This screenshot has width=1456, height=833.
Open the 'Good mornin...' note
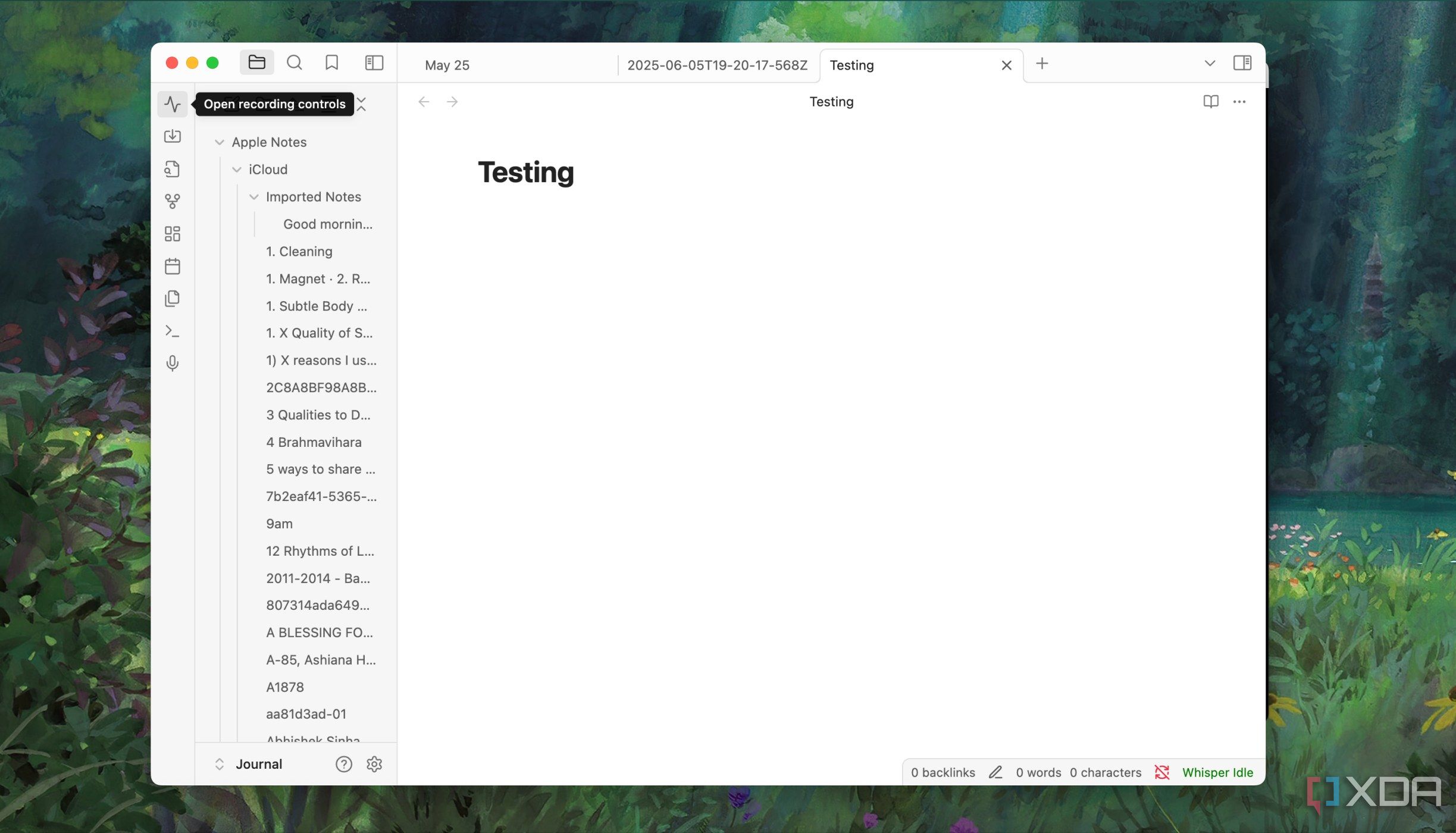coord(328,224)
